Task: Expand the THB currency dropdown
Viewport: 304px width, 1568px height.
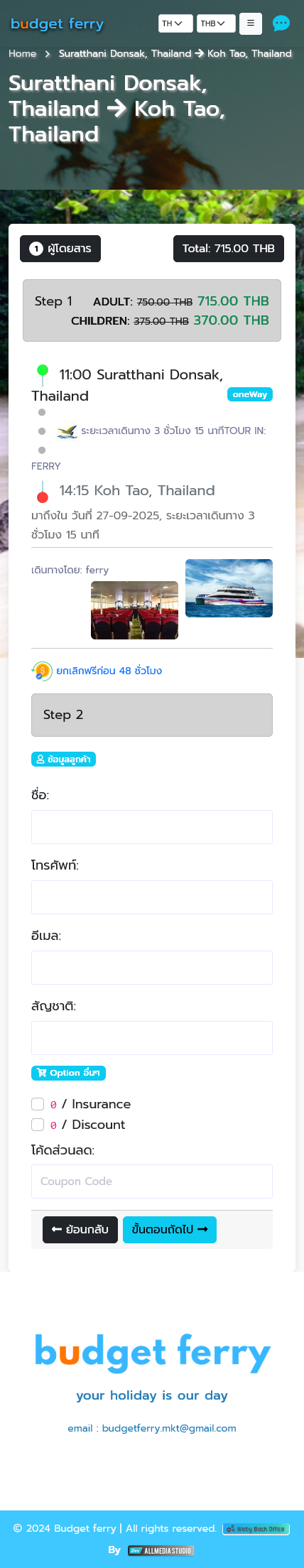Action: (x=216, y=23)
